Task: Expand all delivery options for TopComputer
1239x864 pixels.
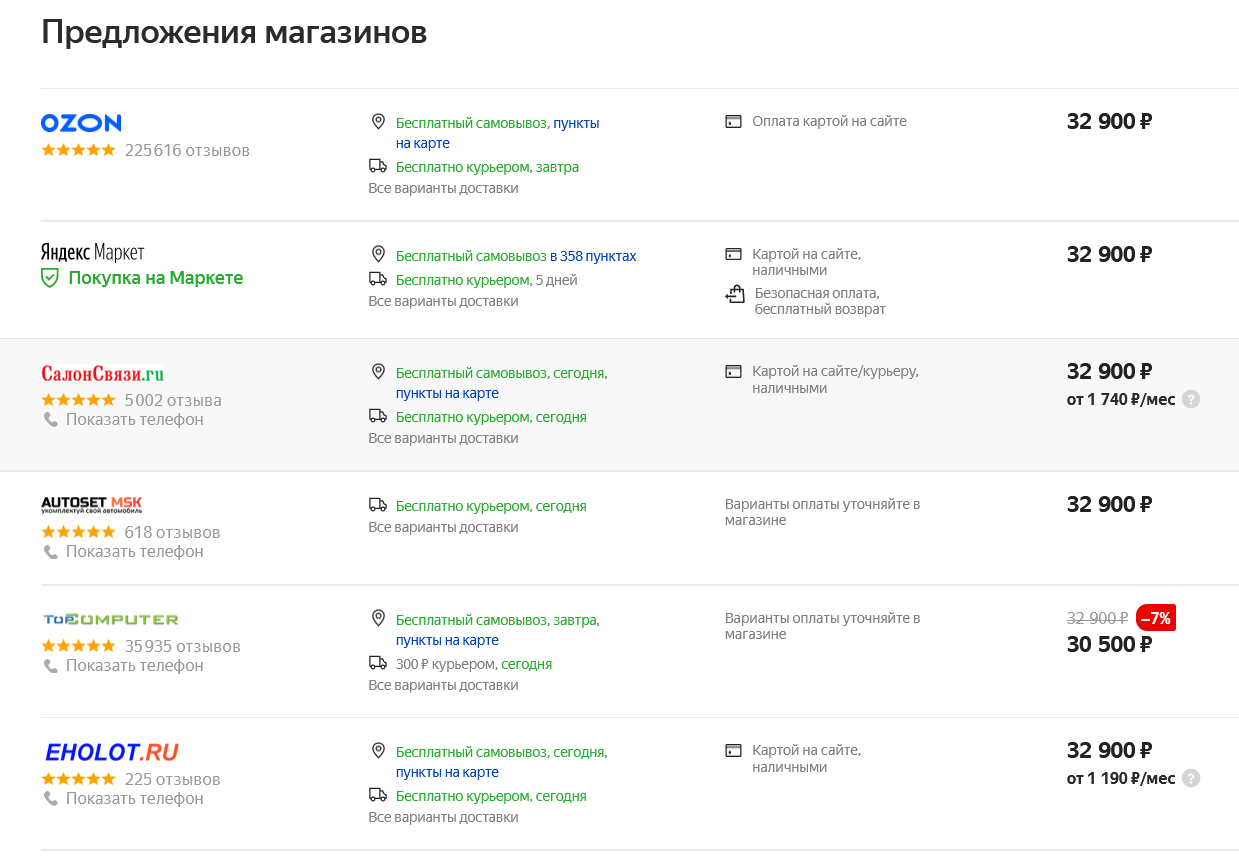Action: [443, 685]
